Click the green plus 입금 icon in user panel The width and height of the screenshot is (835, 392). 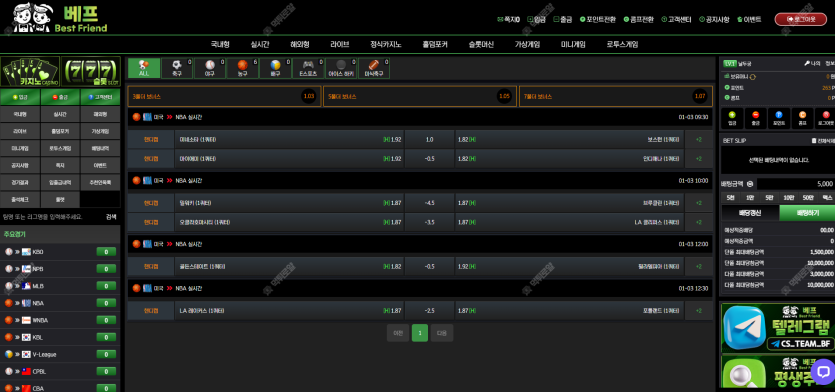pyautogui.click(x=732, y=118)
